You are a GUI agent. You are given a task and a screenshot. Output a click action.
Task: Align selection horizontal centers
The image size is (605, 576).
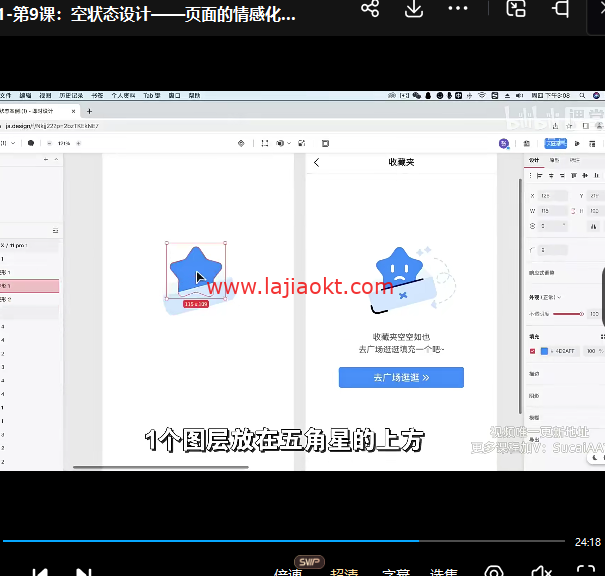point(551,176)
